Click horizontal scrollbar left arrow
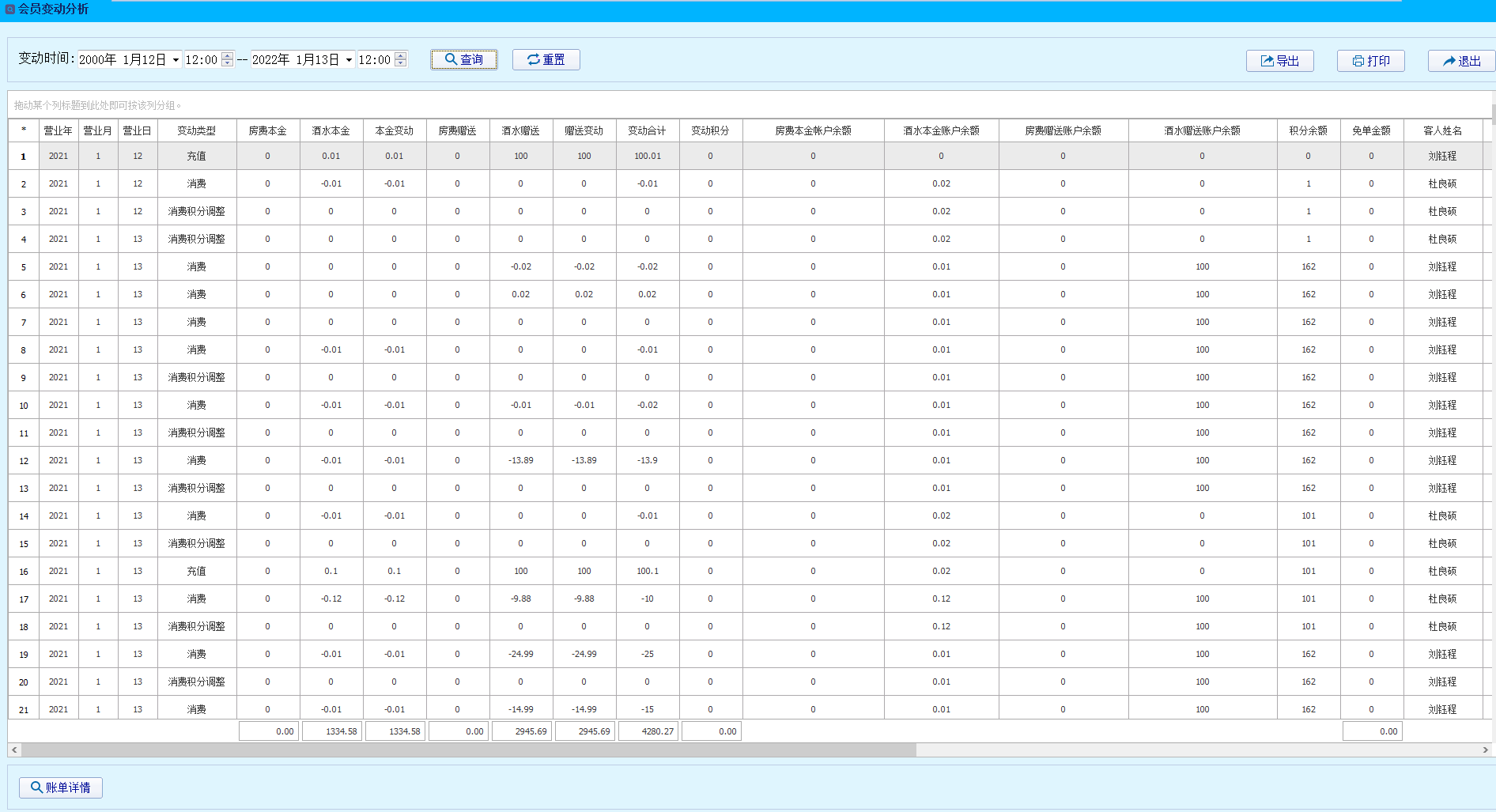The height and width of the screenshot is (812, 1496). (x=14, y=750)
